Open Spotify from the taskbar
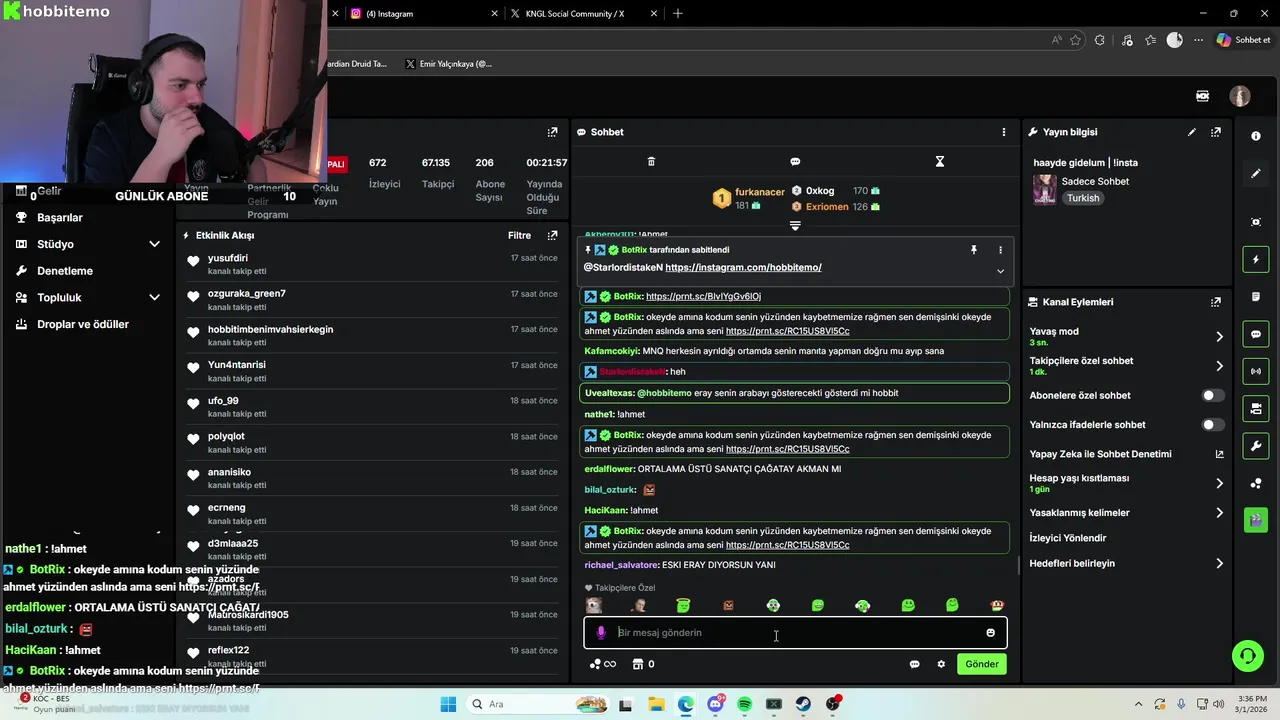This screenshot has height=720, width=1280. pyautogui.click(x=744, y=704)
